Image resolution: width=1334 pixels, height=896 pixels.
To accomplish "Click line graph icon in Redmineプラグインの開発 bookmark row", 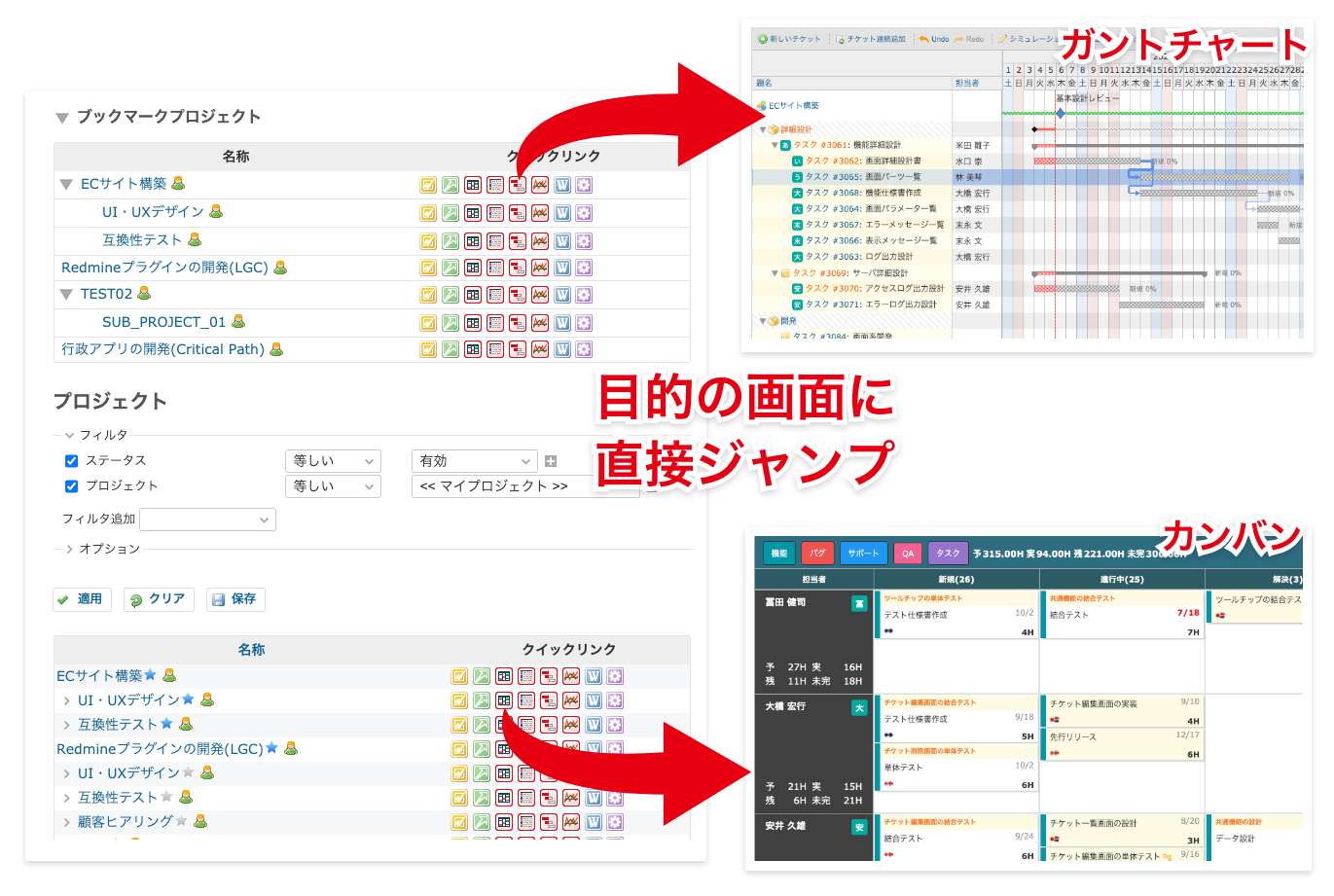I will [x=540, y=268].
